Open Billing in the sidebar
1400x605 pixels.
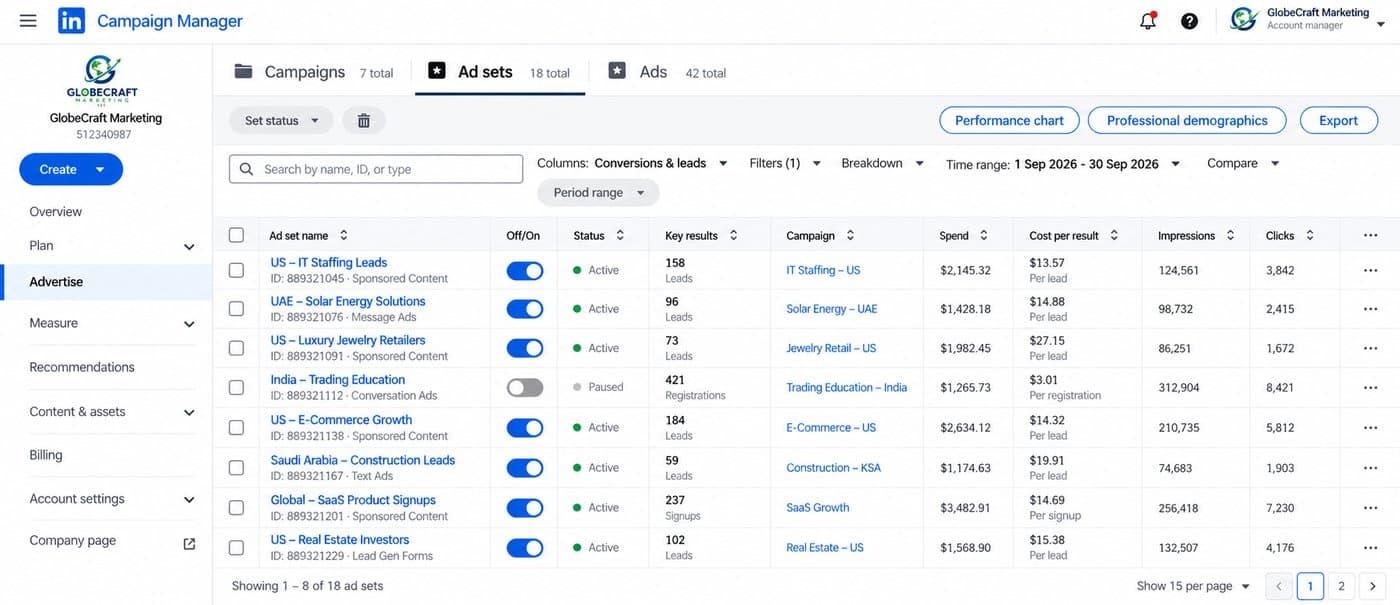[x=46, y=455]
